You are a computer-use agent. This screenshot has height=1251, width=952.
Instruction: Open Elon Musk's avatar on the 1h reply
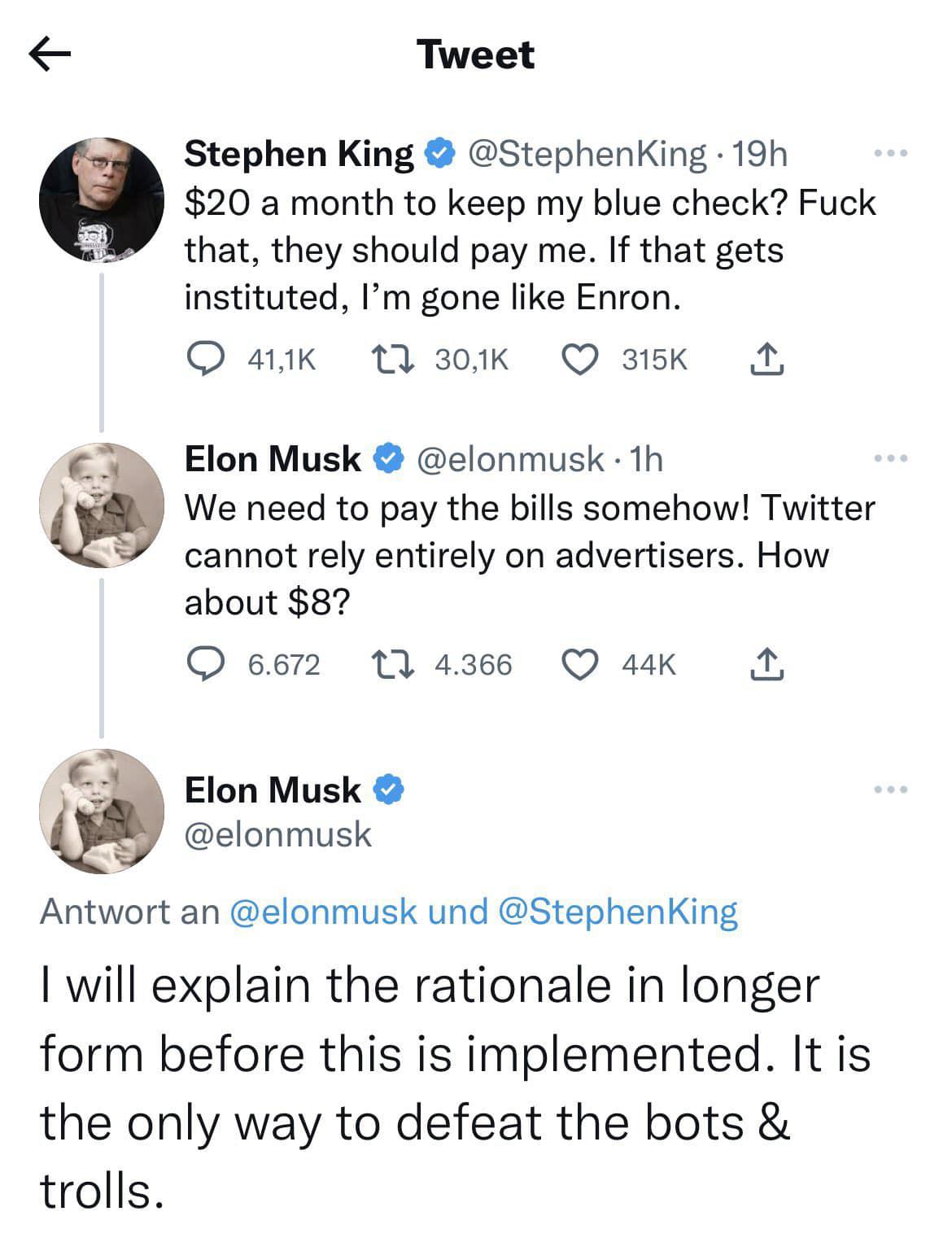pos(102,505)
